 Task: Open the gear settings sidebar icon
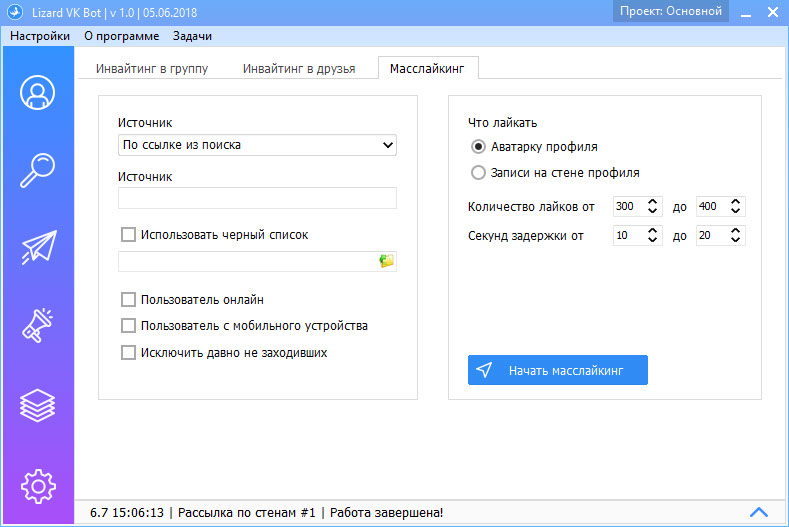(x=37, y=485)
